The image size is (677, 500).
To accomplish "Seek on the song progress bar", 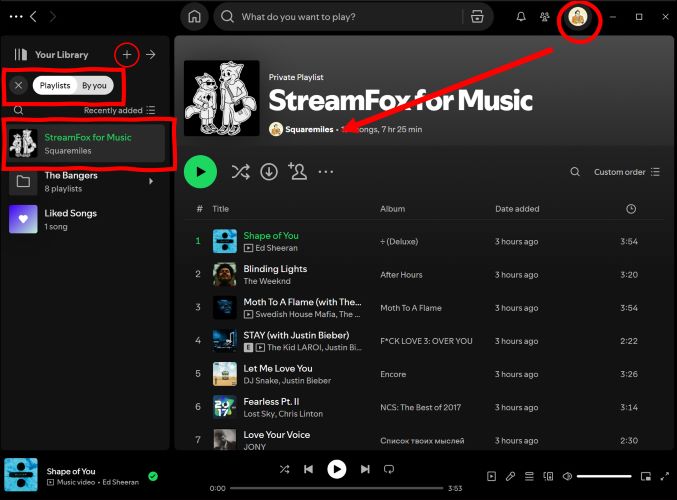I will coord(337,488).
